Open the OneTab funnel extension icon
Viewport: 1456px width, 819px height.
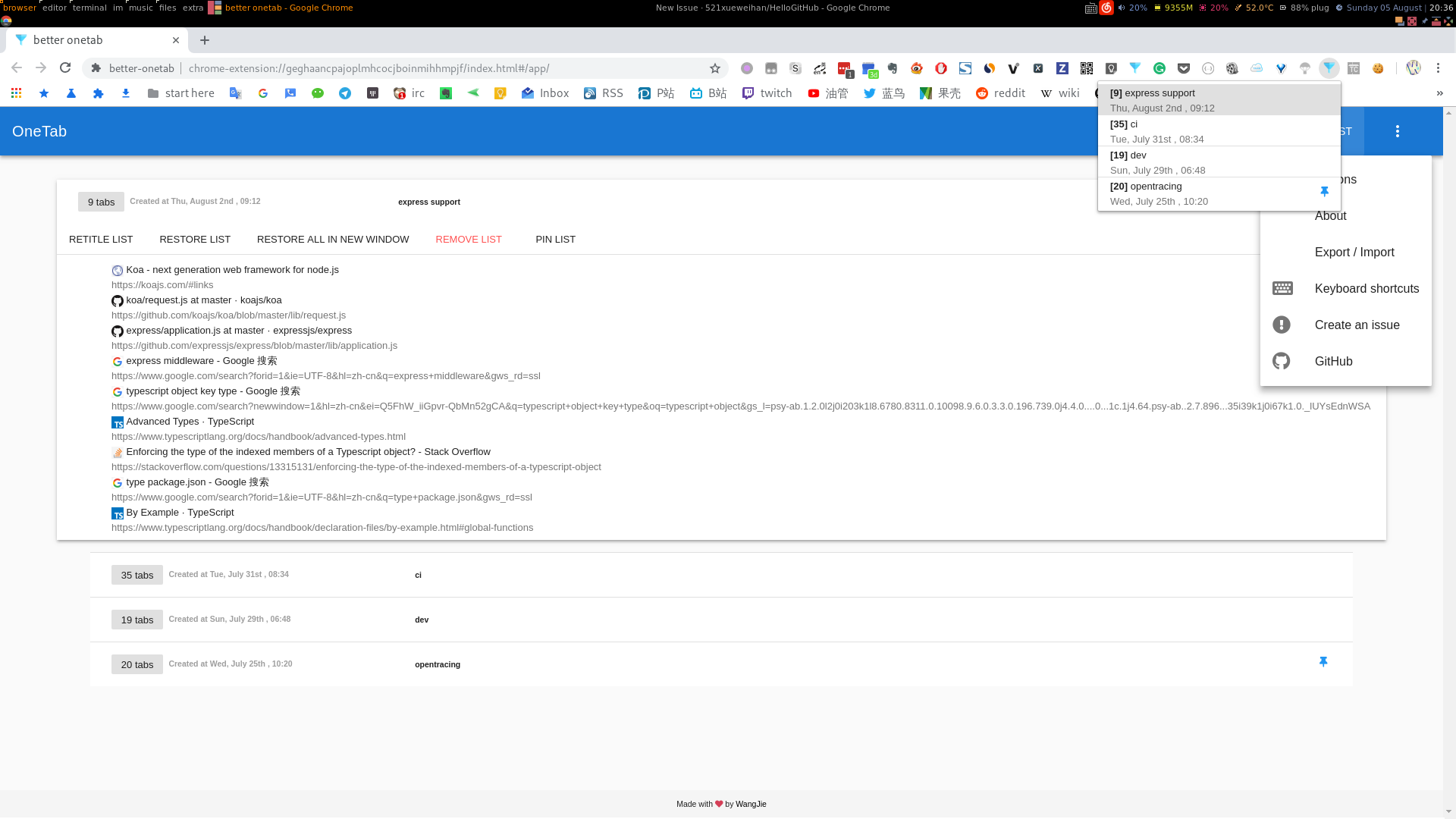1329,68
